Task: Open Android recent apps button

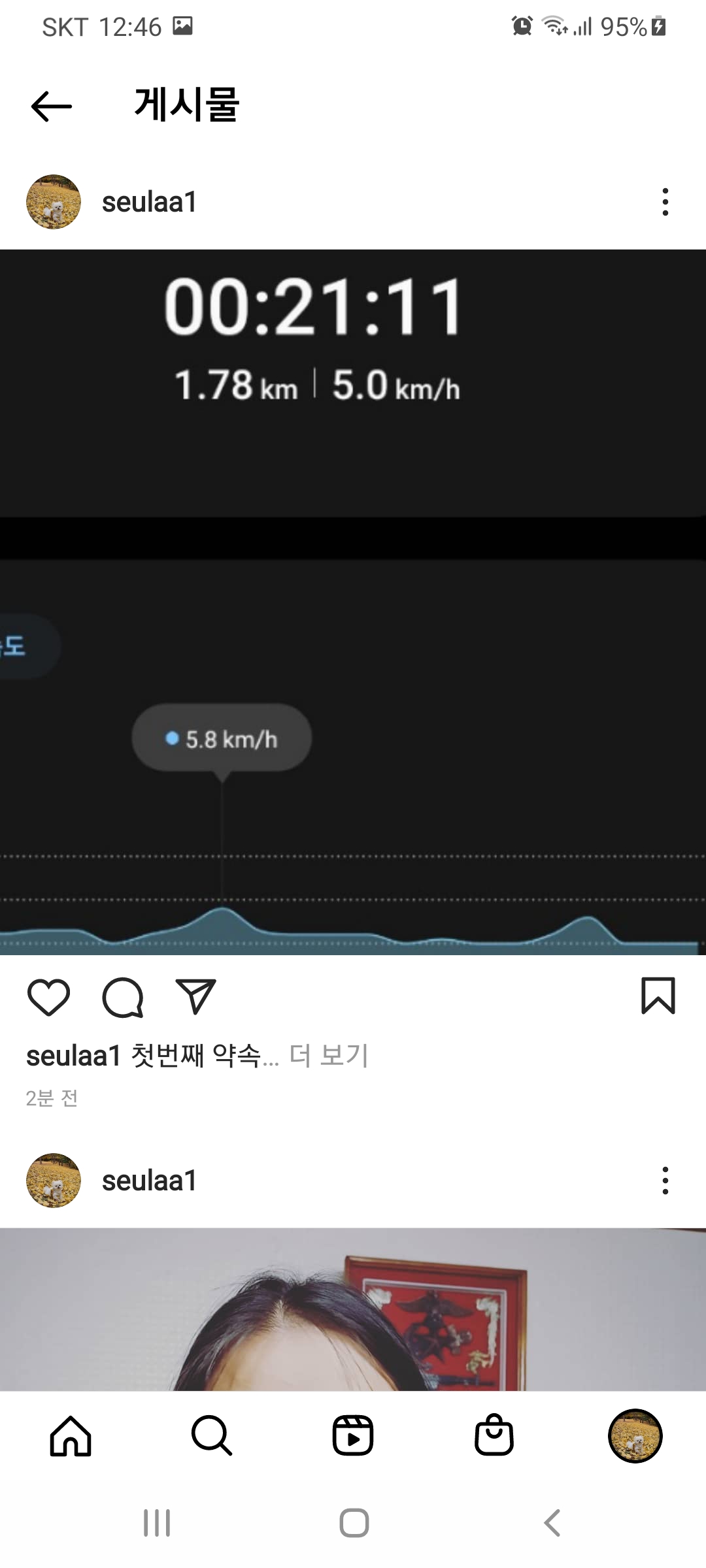Action: click(157, 1523)
